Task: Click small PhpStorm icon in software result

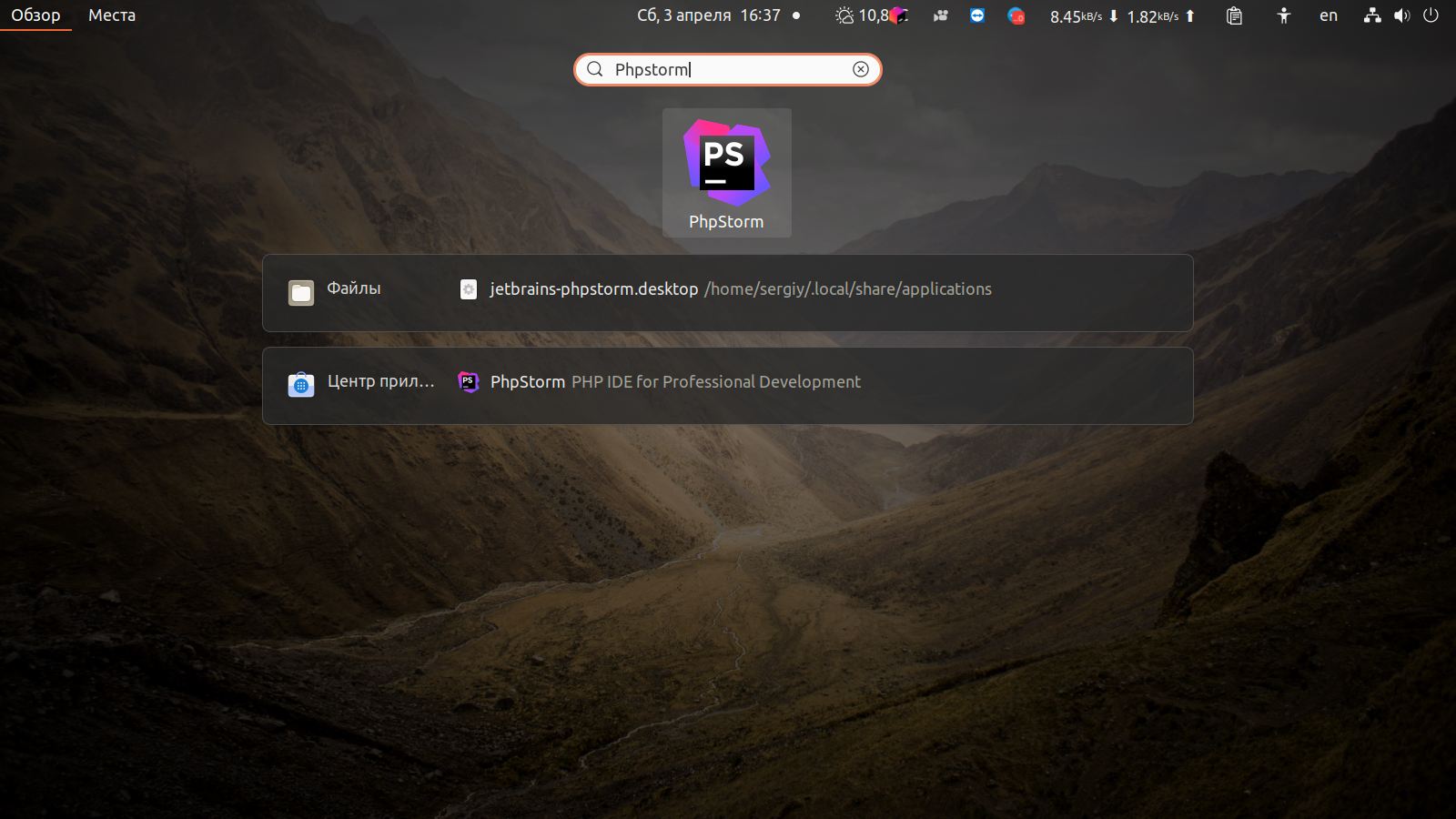Action: coord(469,382)
